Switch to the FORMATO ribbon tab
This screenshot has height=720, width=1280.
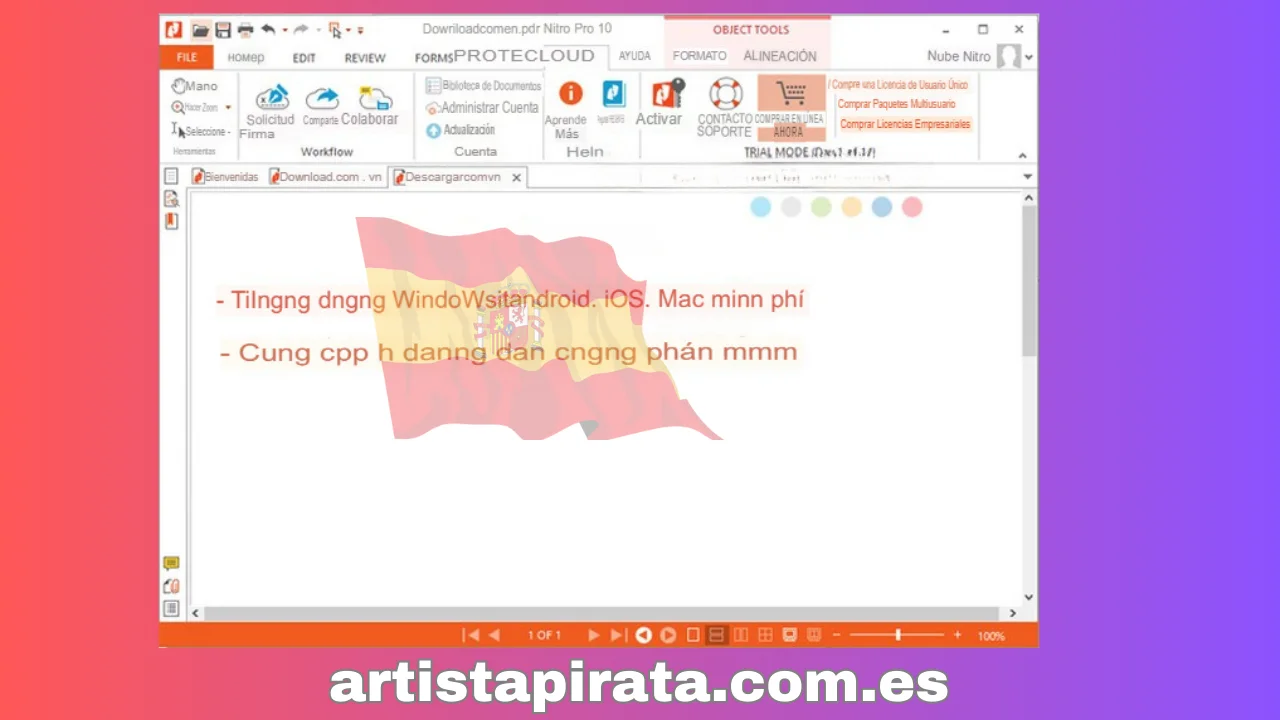tap(700, 56)
